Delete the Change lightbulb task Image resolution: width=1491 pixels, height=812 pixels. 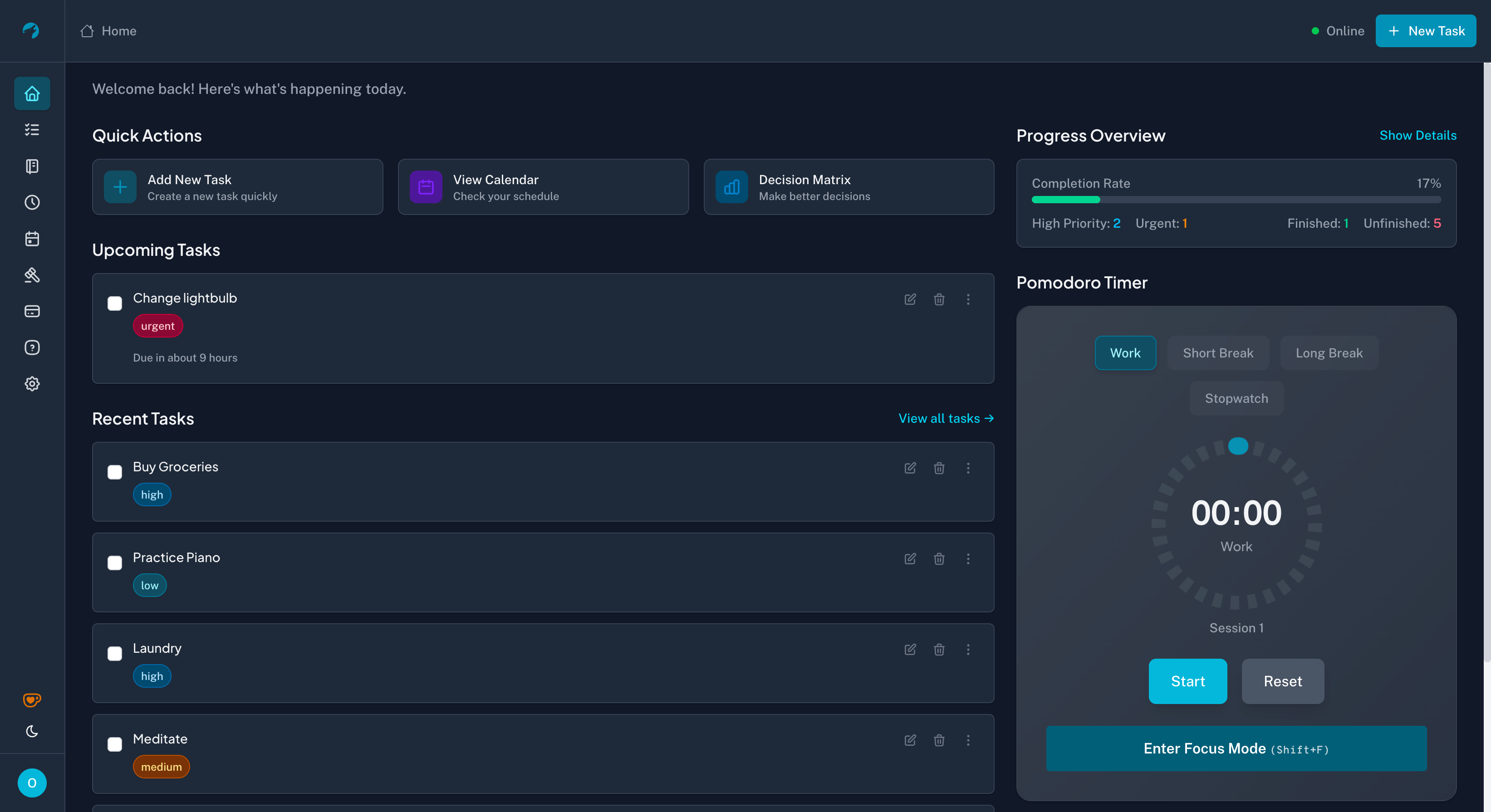point(939,299)
